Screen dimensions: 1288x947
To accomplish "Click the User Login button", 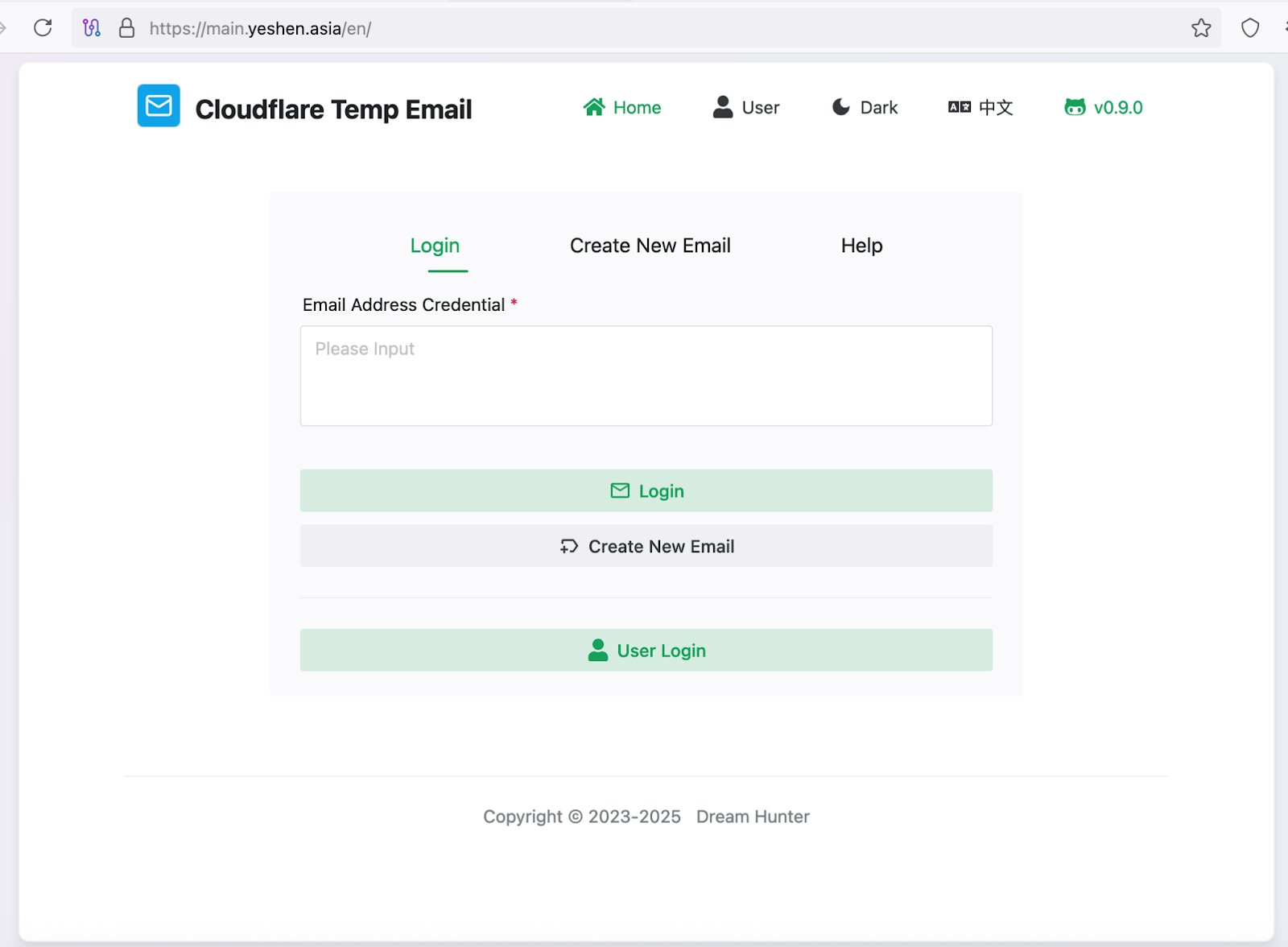I will (x=646, y=650).
